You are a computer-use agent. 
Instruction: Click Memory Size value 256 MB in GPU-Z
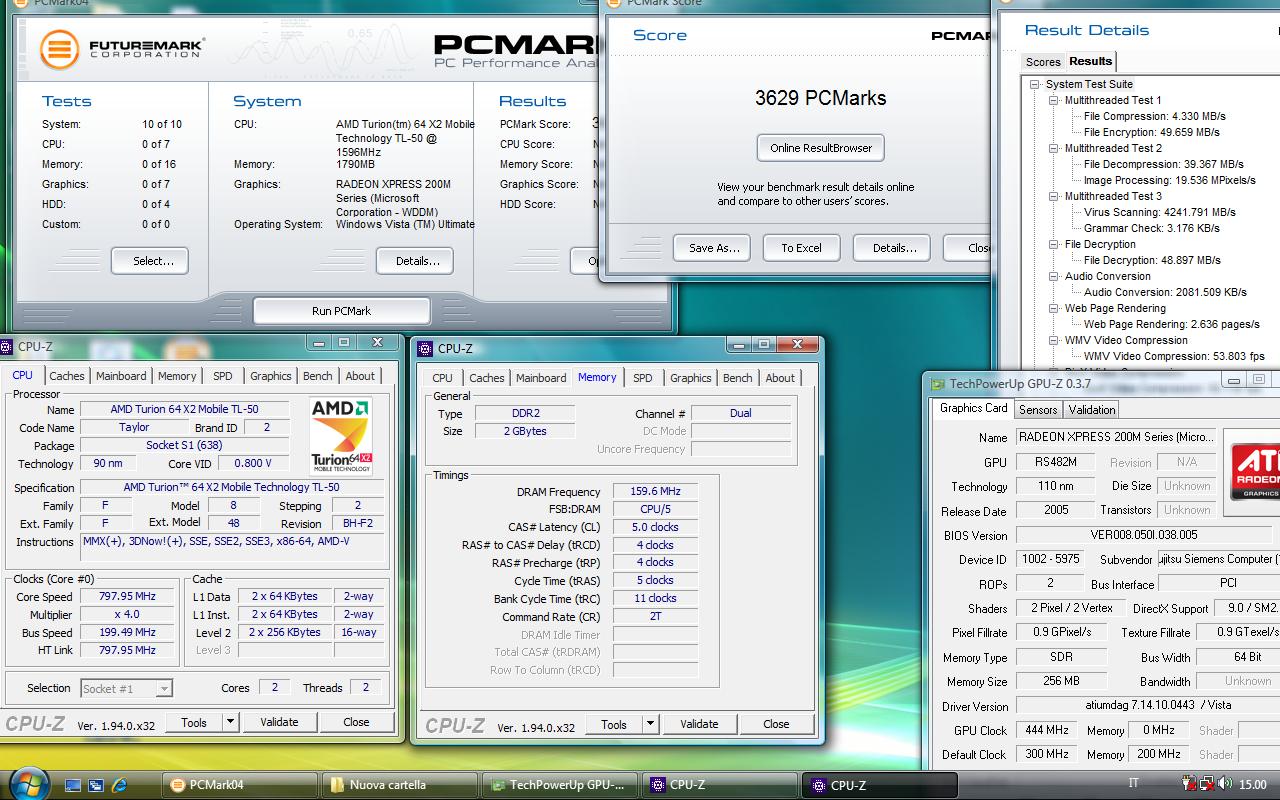(1061, 681)
